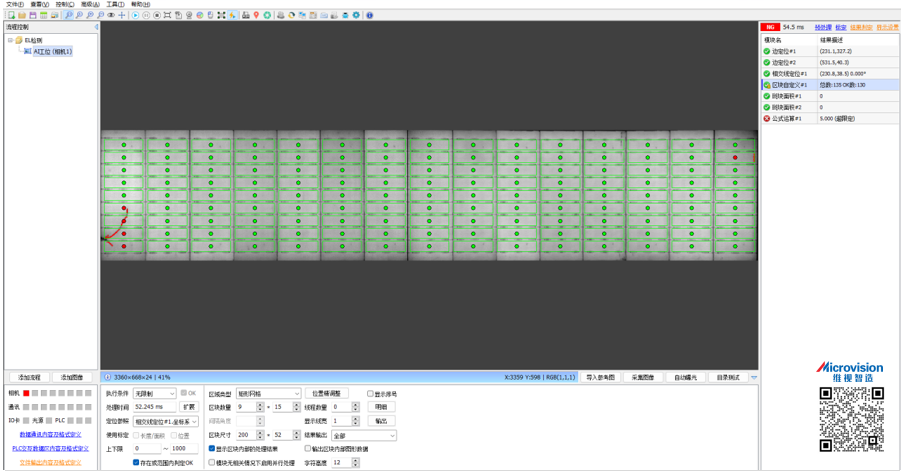Open the 区域类型 dropdown
This screenshot has width=906, height=475.
(x=269, y=394)
